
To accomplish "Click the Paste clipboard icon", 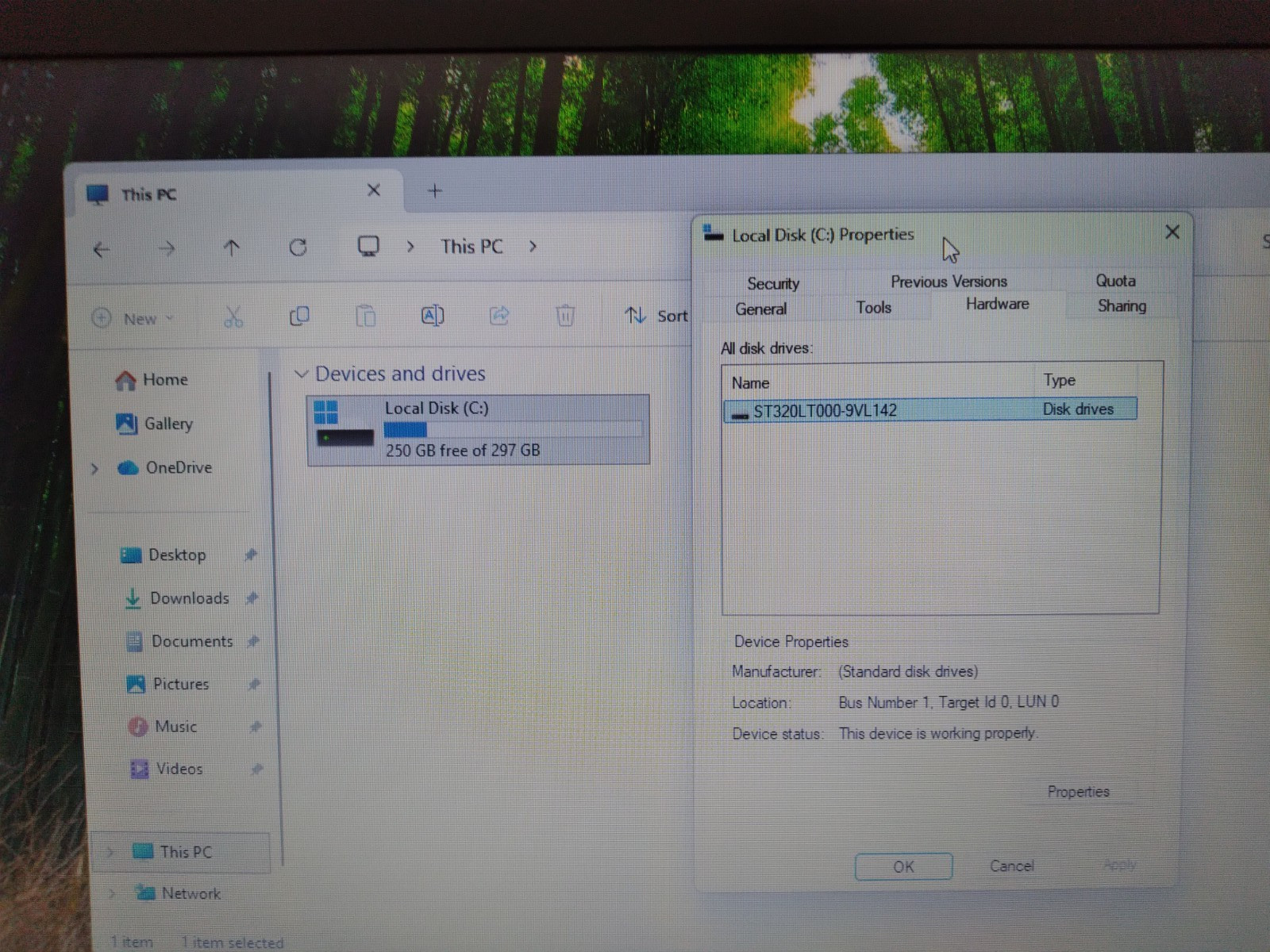I will point(365,316).
